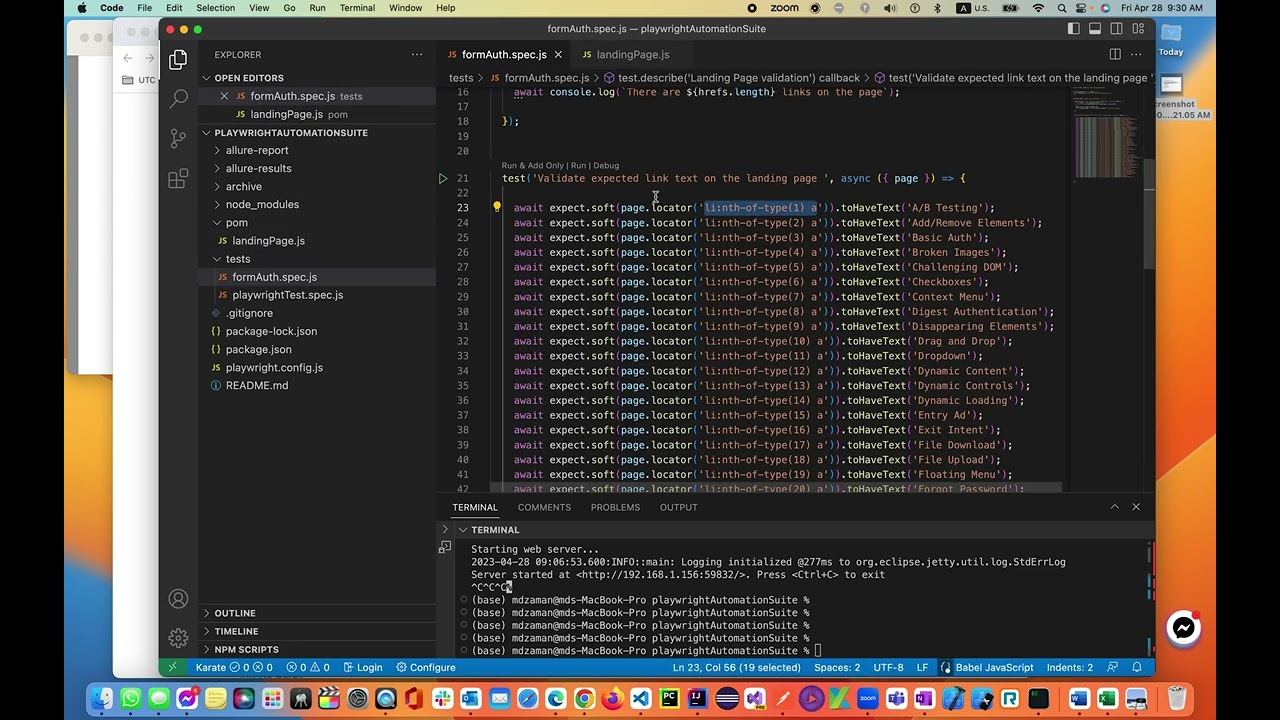
Task: Click the errors and warnings status indicator
Action: [x=308, y=667]
